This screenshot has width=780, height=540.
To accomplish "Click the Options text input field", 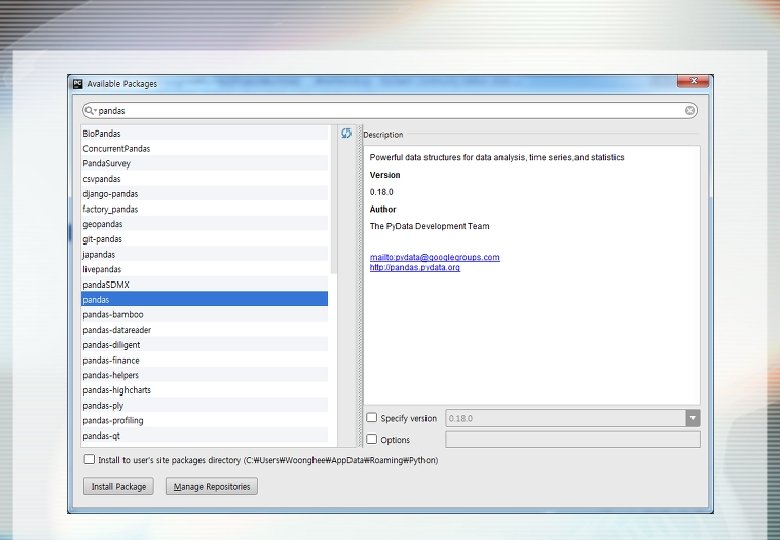I will pyautogui.click(x=573, y=440).
